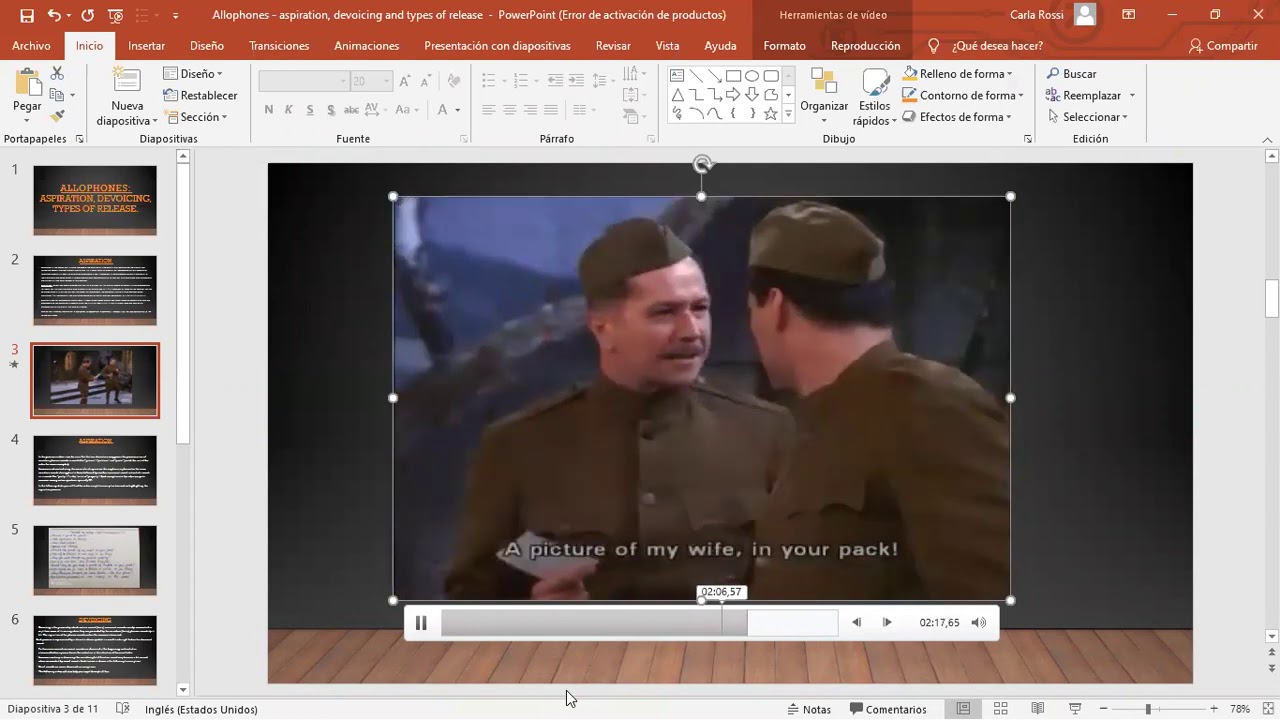Click the Format Painter brush icon
This screenshot has height=720, width=1280.
[57, 116]
